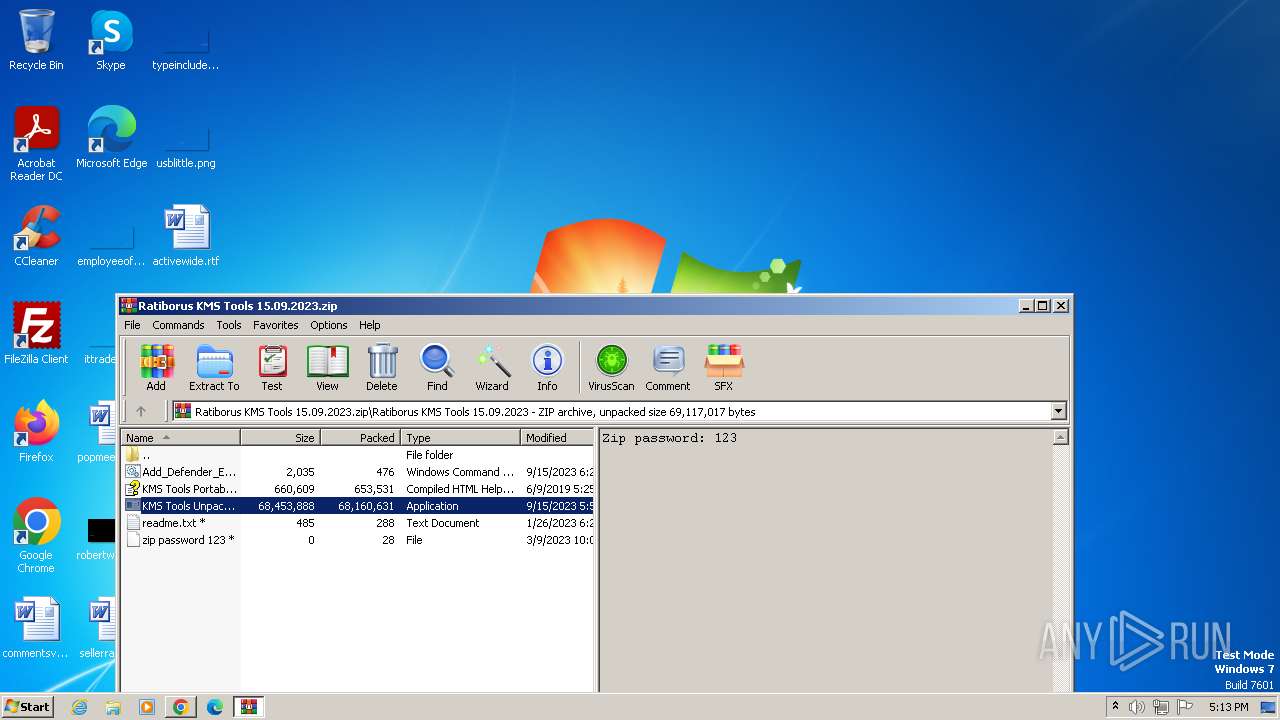
Task: Open the volume tray icon
Action: click(x=1136, y=707)
